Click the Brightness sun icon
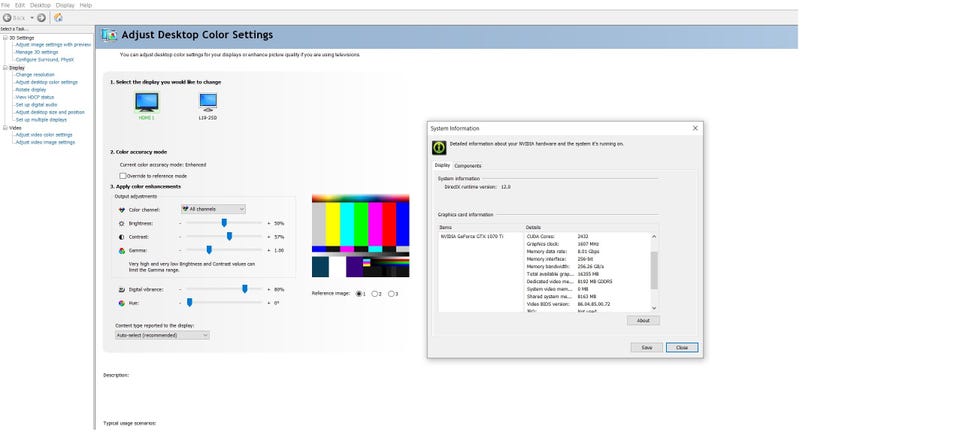960x444 pixels. [122, 224]
